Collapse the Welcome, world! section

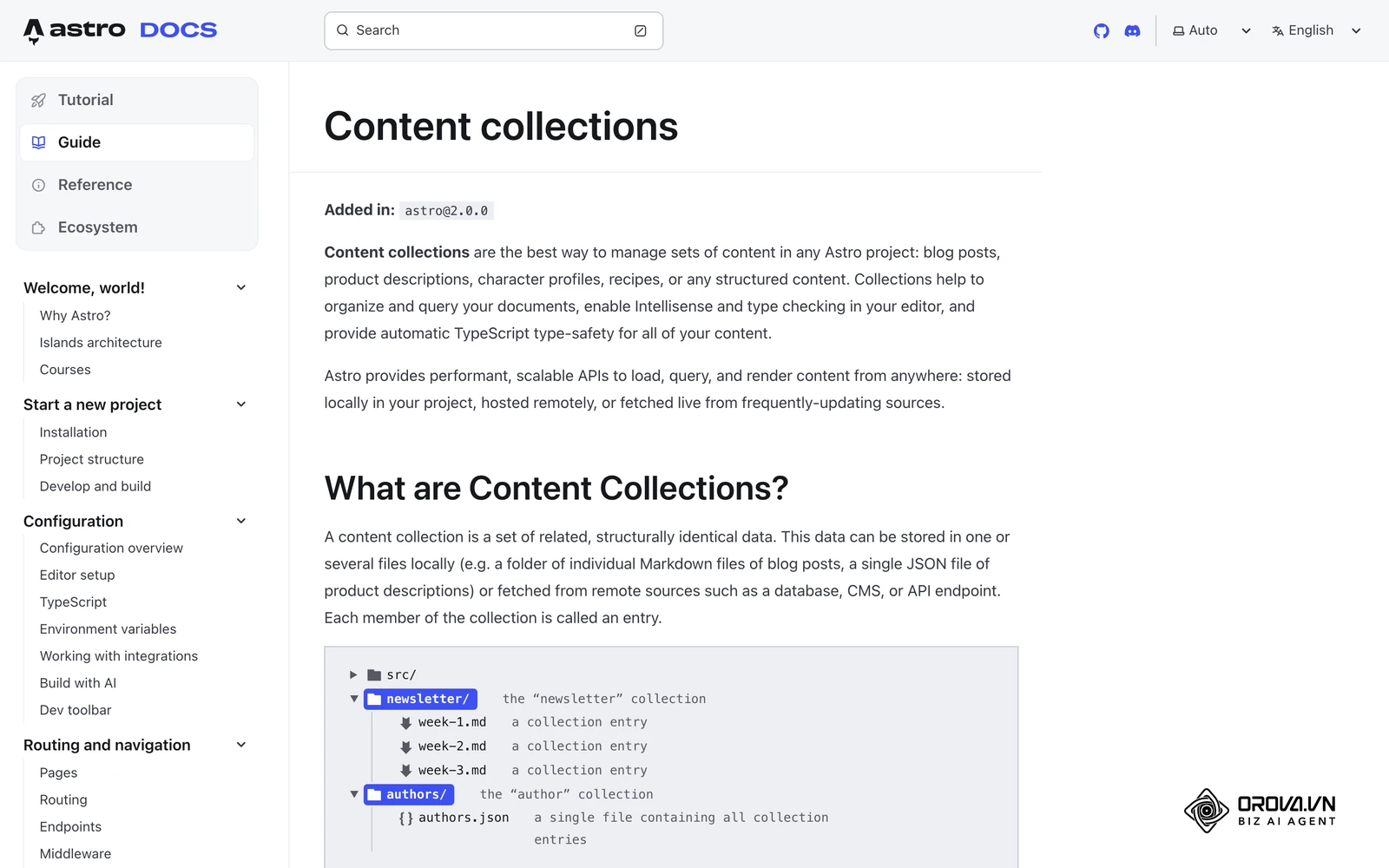tap(241, 287)
